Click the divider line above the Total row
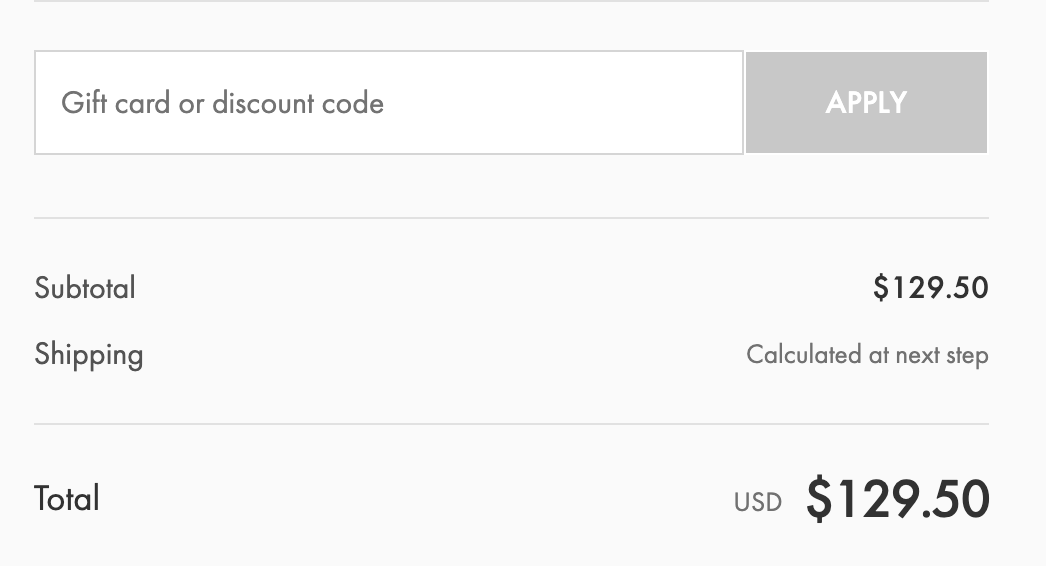The height and width of the screenshot is (566, 1046). click(511, 424)
